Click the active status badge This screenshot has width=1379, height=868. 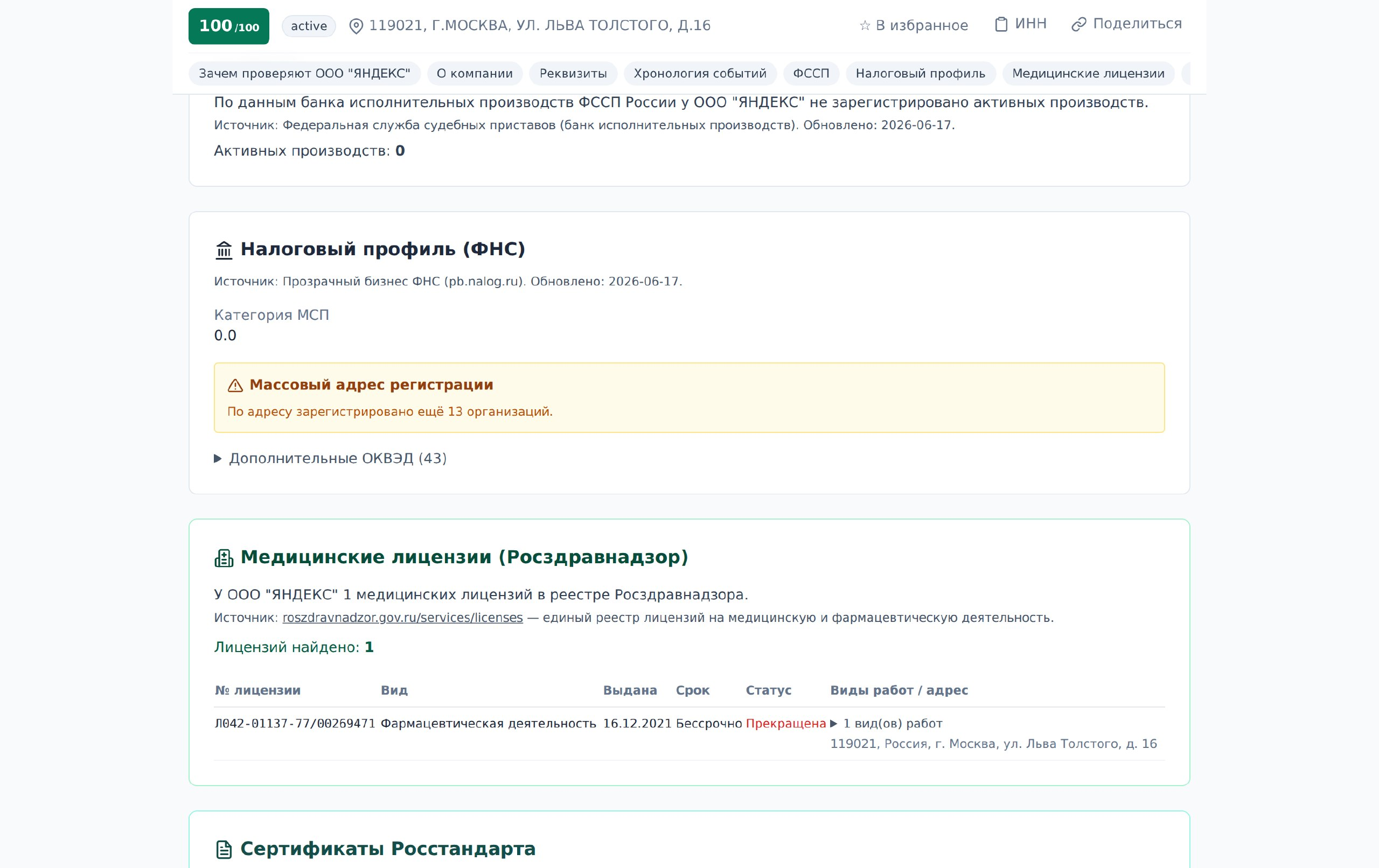point(309,26)
